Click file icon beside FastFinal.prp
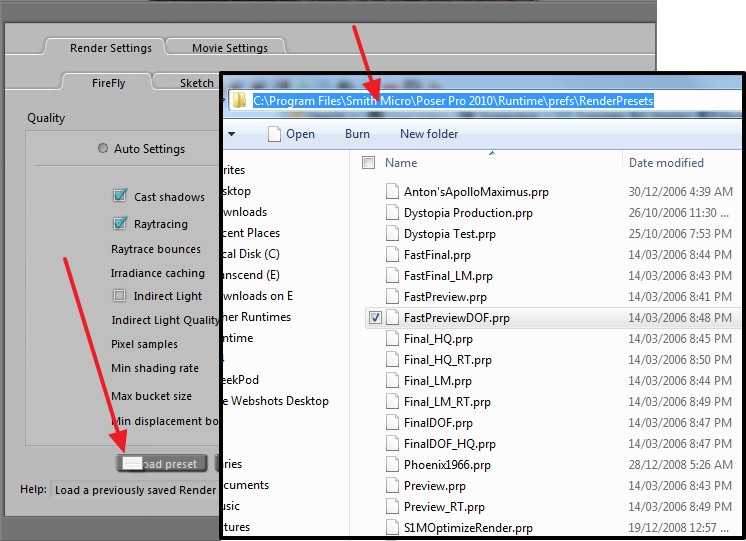746x541 pixels. point(392,254)
